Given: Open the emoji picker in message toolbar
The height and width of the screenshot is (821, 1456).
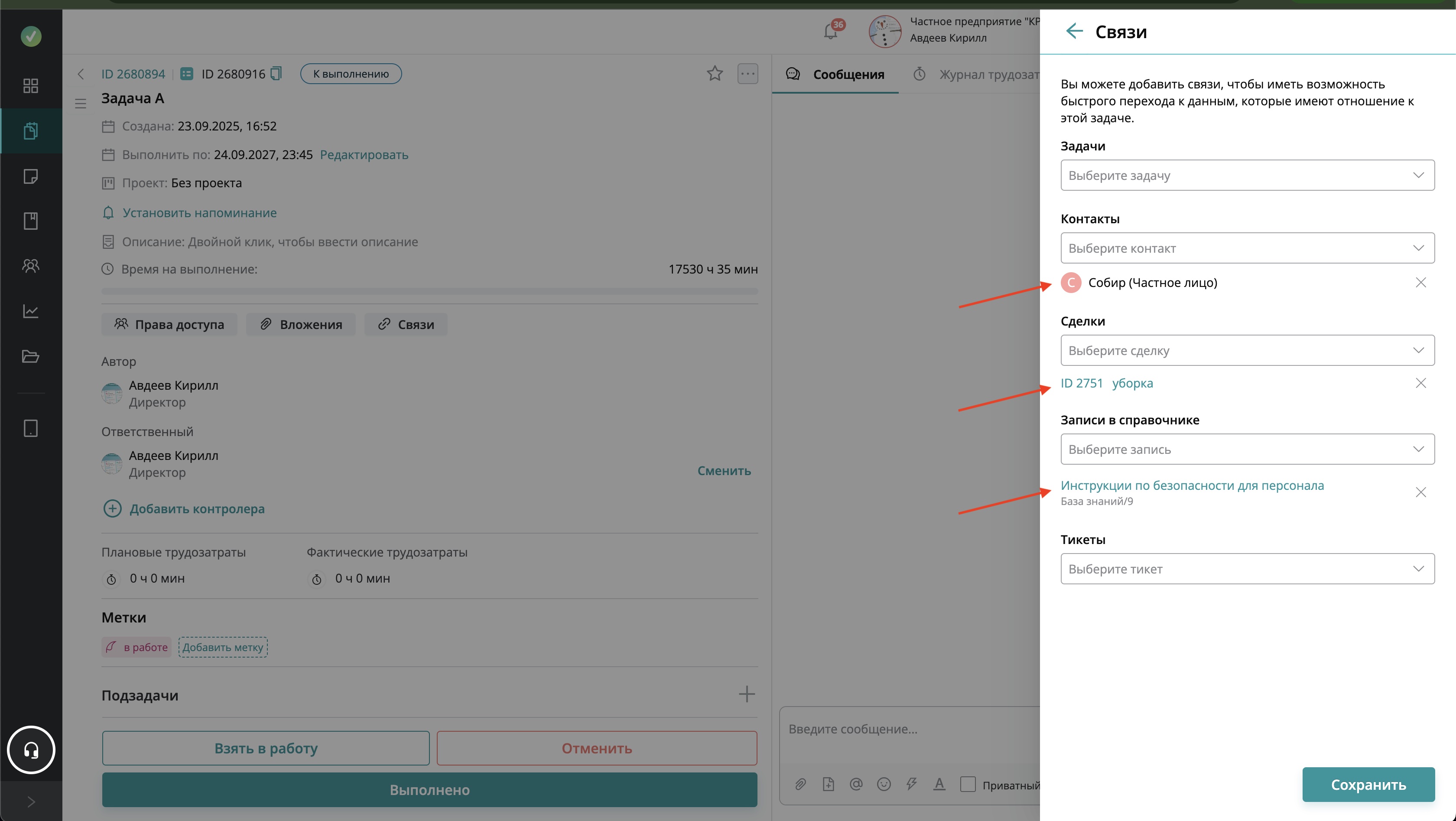Looking at the screenshot, I should tap(884, 784).
